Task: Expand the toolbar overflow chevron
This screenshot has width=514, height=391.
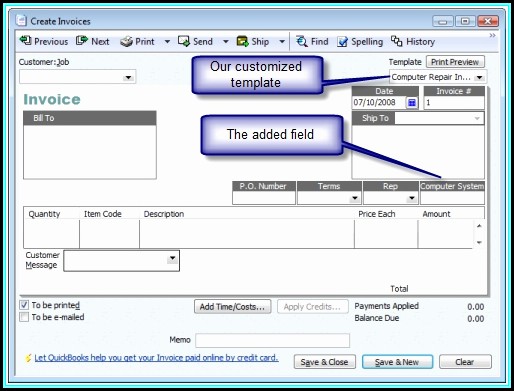Action: [492, 35]
